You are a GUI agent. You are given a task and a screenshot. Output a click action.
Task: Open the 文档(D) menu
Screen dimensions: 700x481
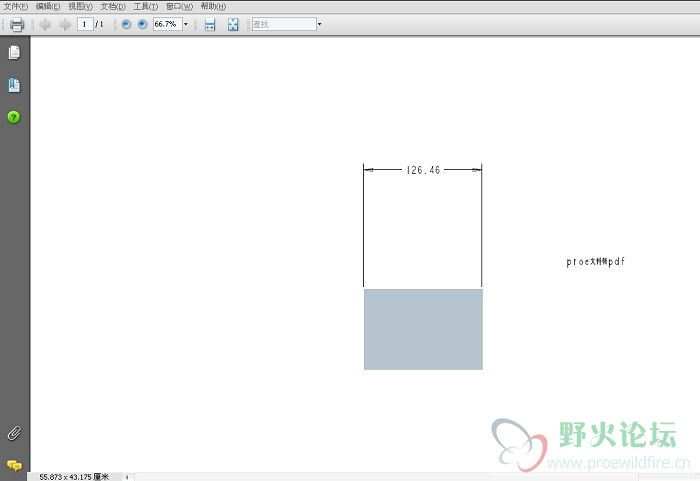point(113,6)
